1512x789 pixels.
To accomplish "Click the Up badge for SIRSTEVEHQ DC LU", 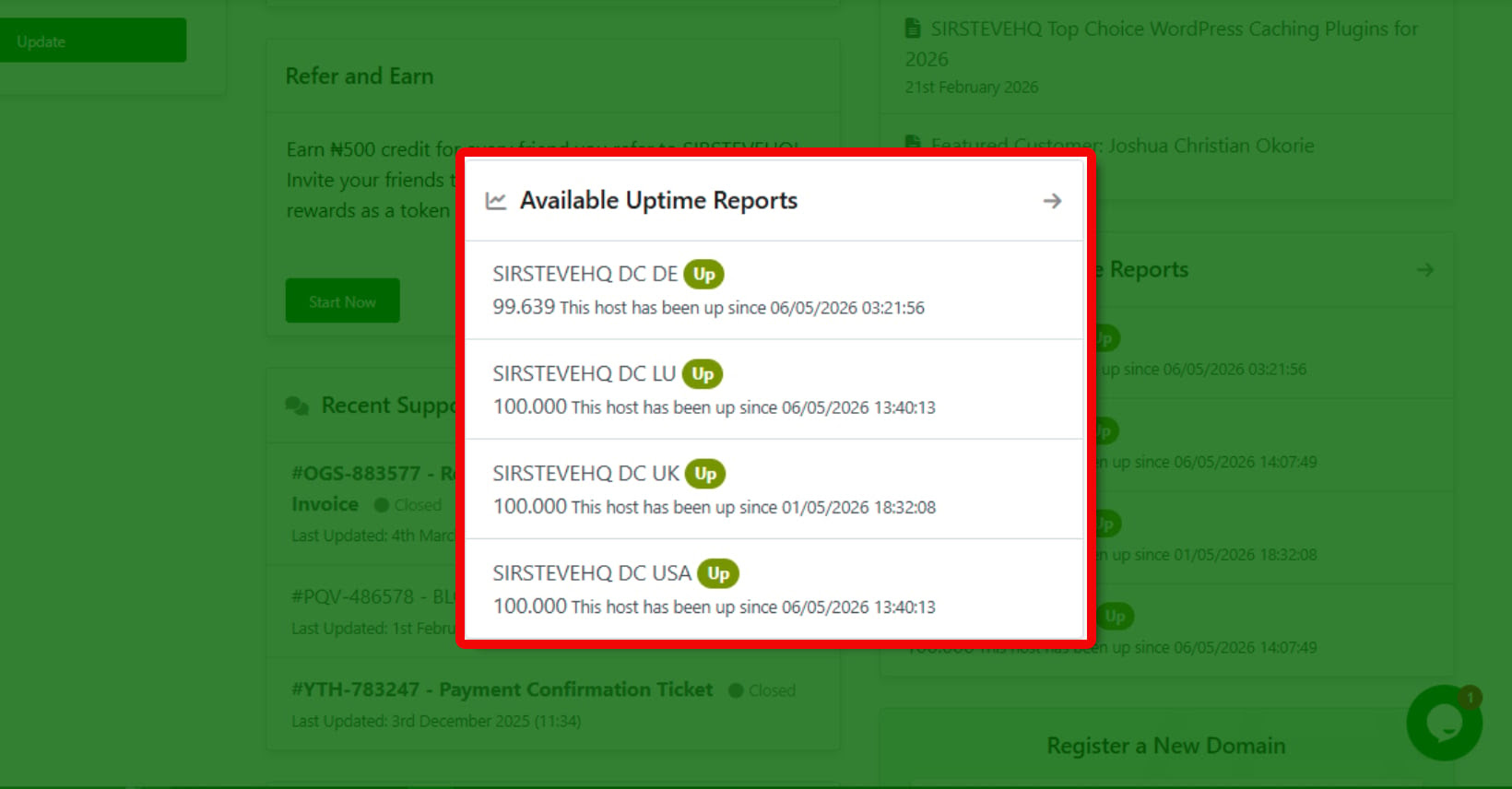I will click(703, 374).
